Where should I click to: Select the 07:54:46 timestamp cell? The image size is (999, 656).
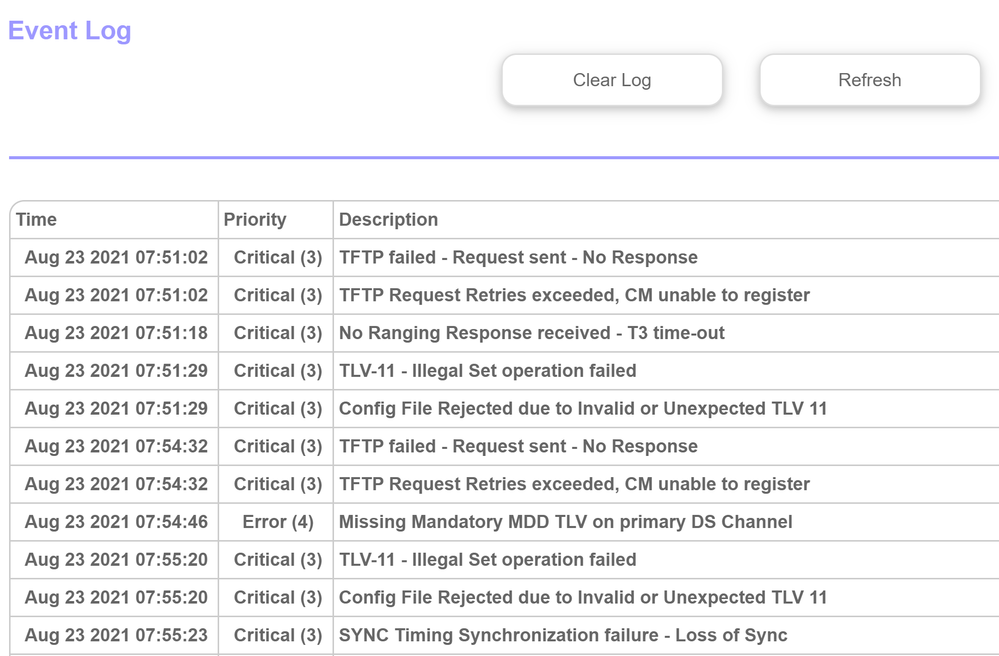(116, 522)
